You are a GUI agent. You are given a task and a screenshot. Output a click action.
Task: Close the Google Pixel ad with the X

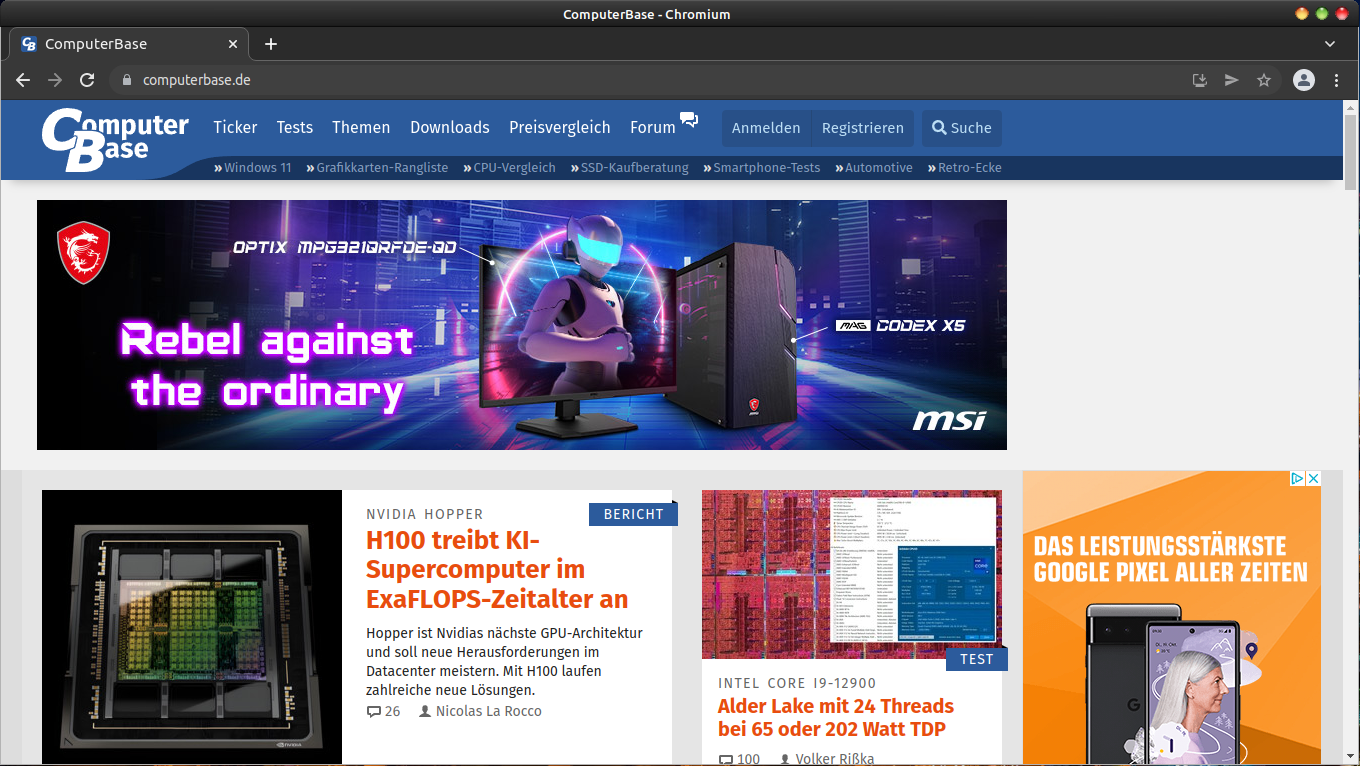pyautogui.click(x=1314, y=479)
